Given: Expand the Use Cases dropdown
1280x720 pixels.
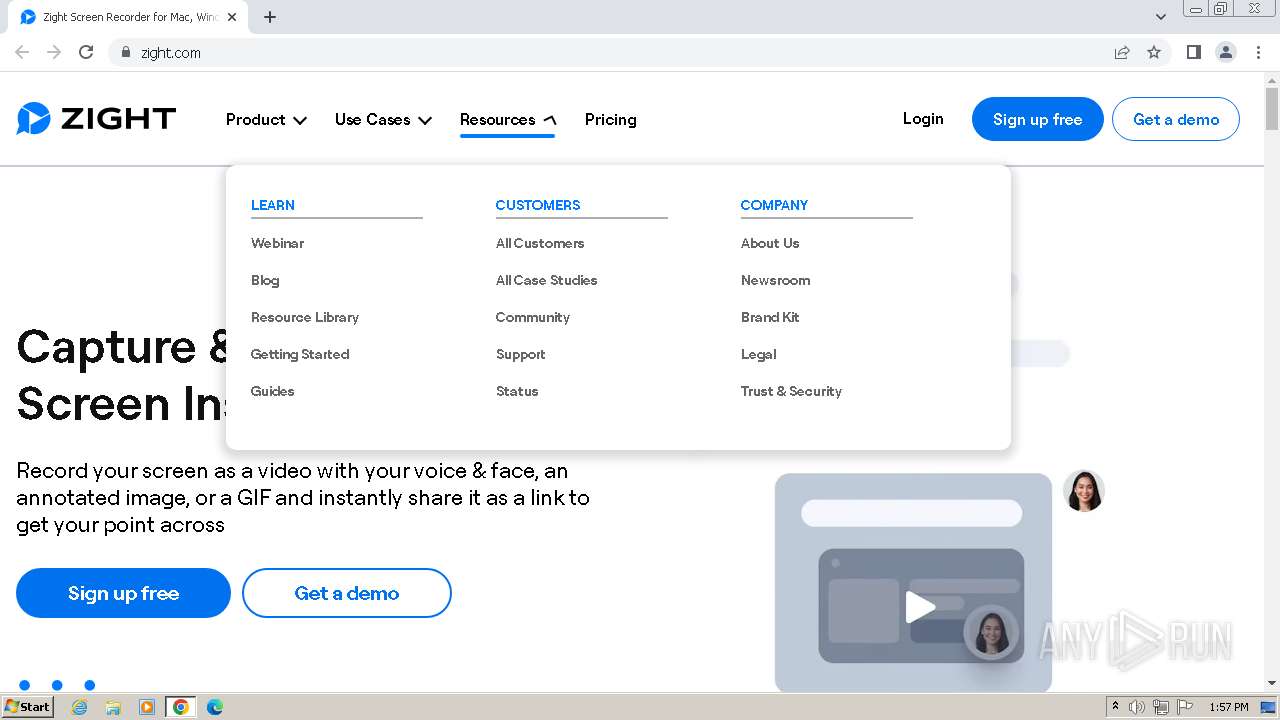Looking at the screenshot, I should point(383,119).
